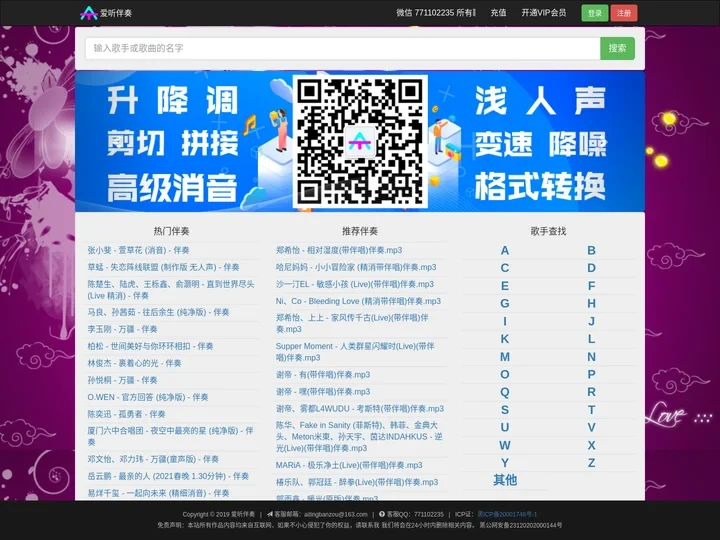Open Supper Moment - 人类群星闪耀时 link
This screenshot has height=540, width=720.
click(x=355, y=352)
